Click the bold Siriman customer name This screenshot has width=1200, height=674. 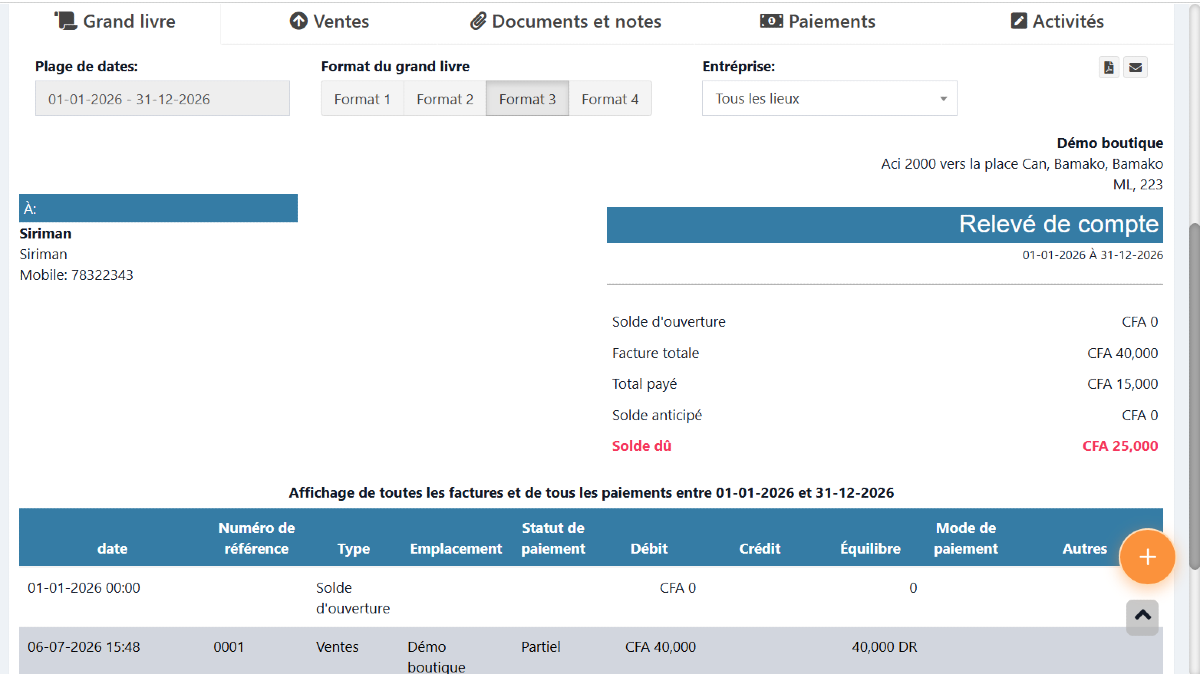tap(46, 234)
